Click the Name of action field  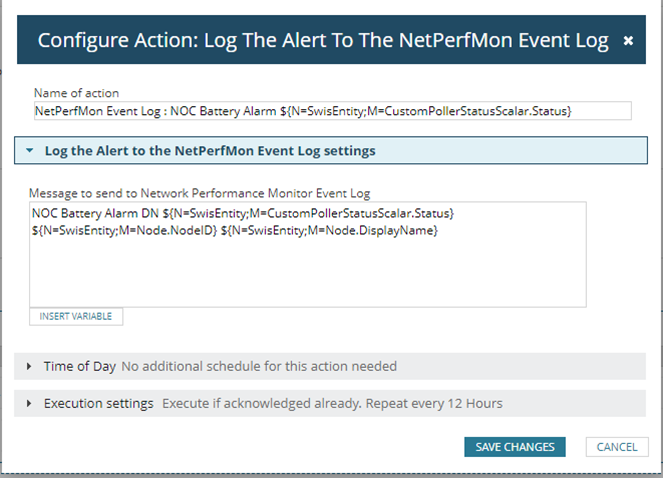332,110
